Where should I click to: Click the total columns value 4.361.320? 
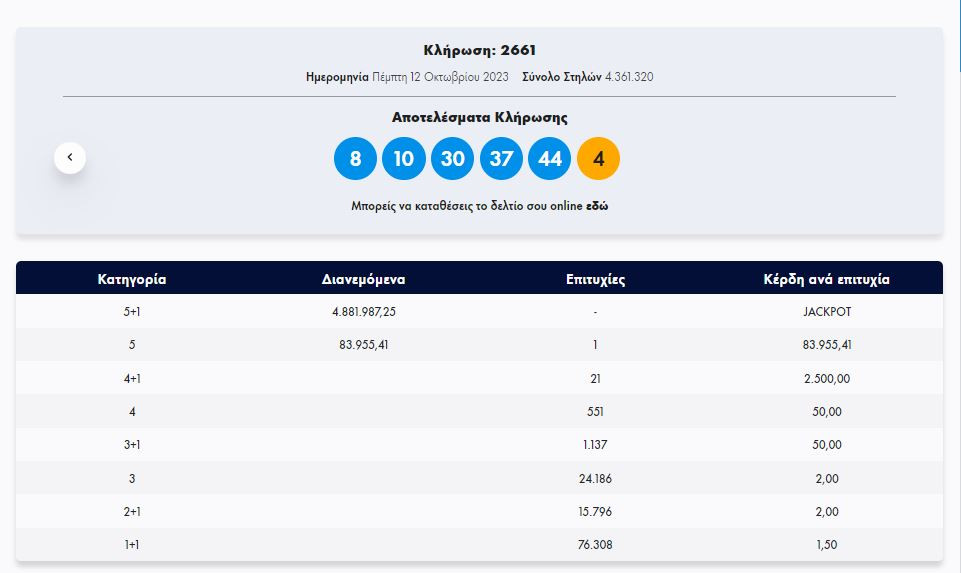[629, 77]
